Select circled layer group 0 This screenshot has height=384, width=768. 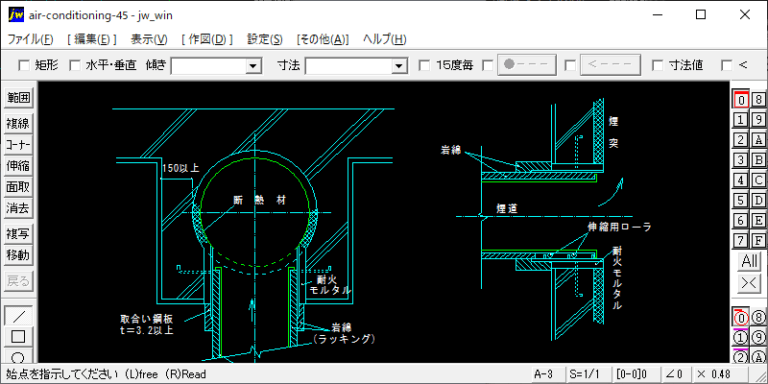(741, 317)
